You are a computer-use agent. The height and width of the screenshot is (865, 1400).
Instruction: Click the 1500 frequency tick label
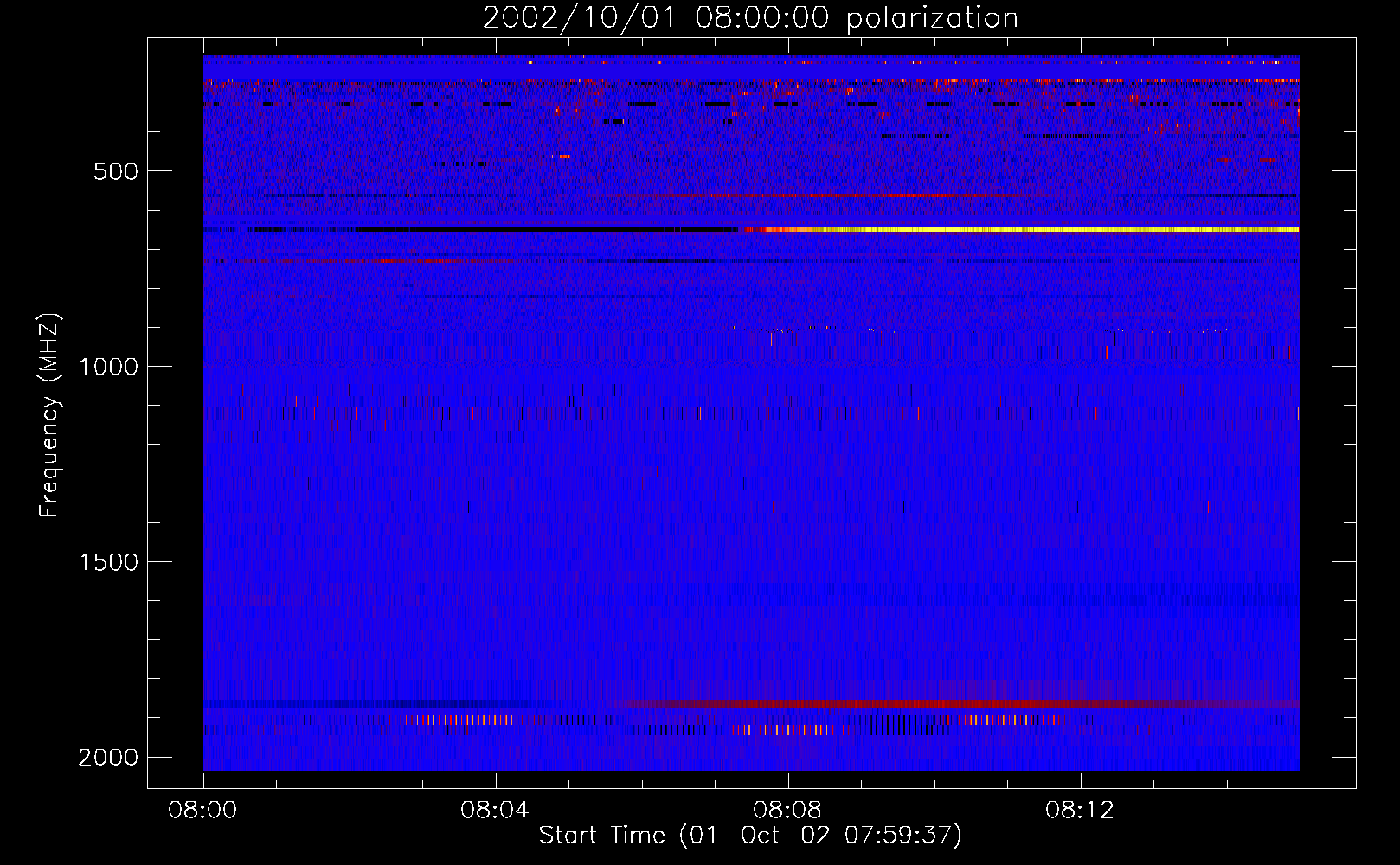coord(108,562)
